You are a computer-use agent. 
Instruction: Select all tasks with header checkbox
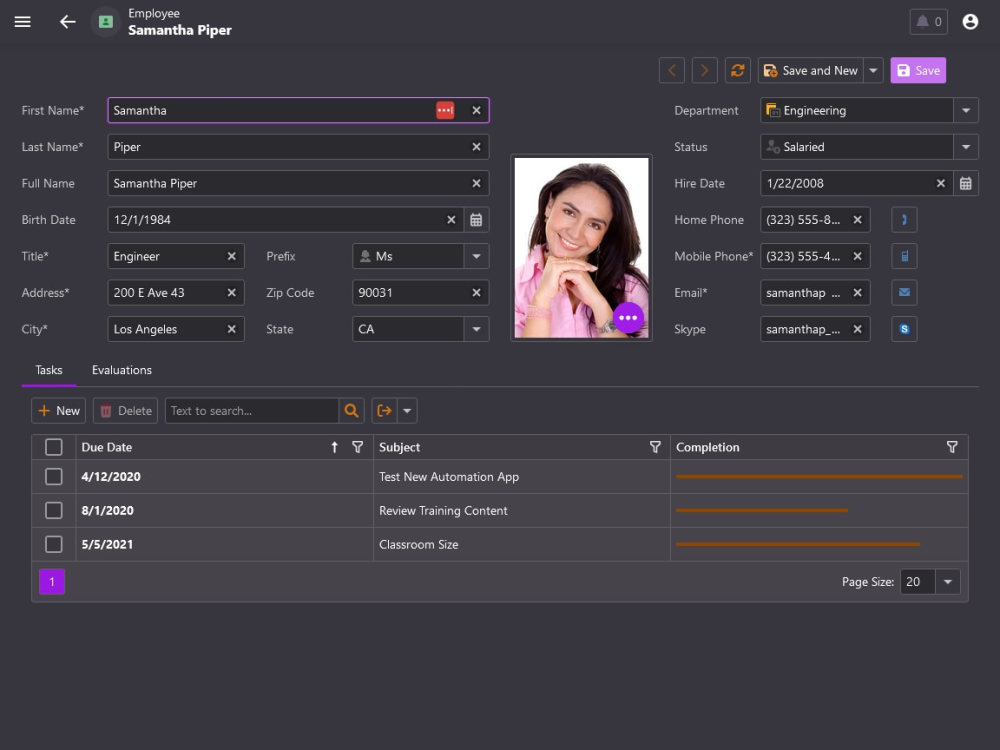point(54,447)
